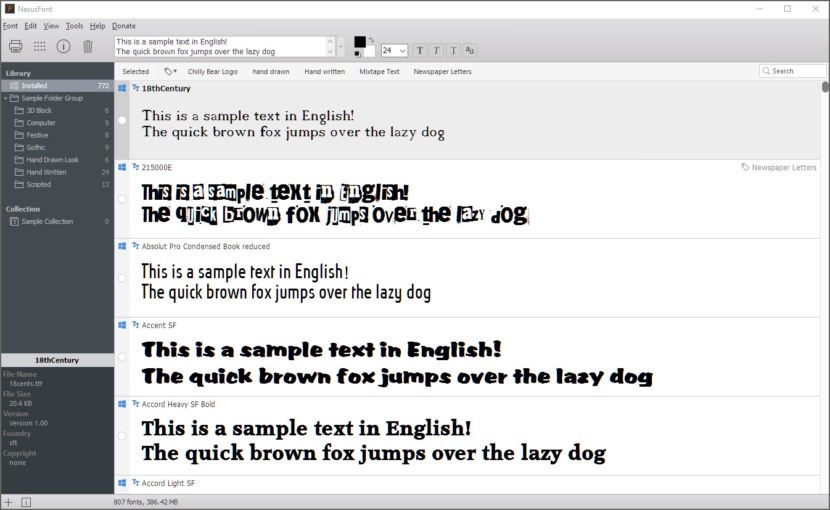
Task: Click Windows icon beside 18thCentury font
Action: (122, 88)
